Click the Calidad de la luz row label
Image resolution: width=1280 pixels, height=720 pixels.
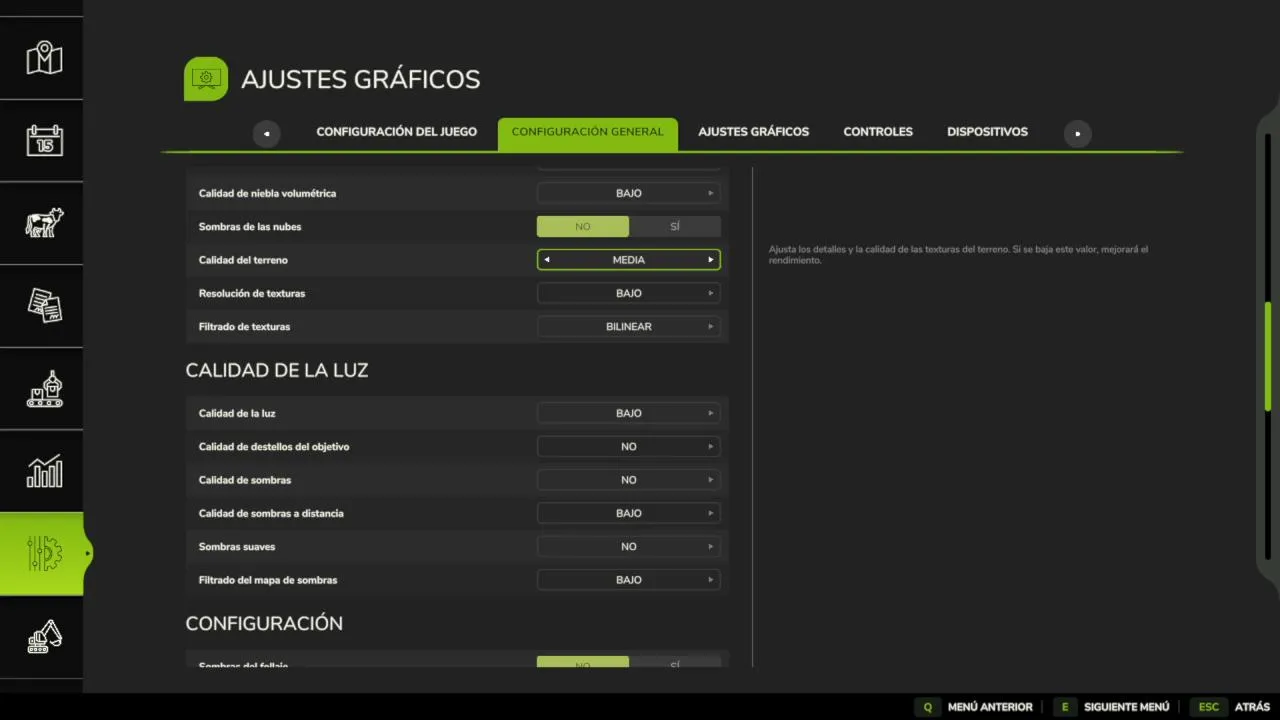pos(237,413)
